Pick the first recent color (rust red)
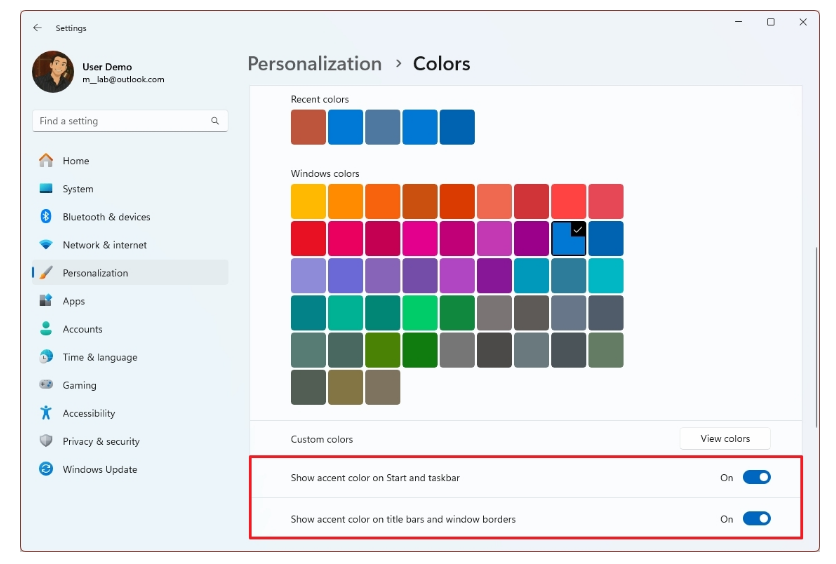 click(308, 127)
